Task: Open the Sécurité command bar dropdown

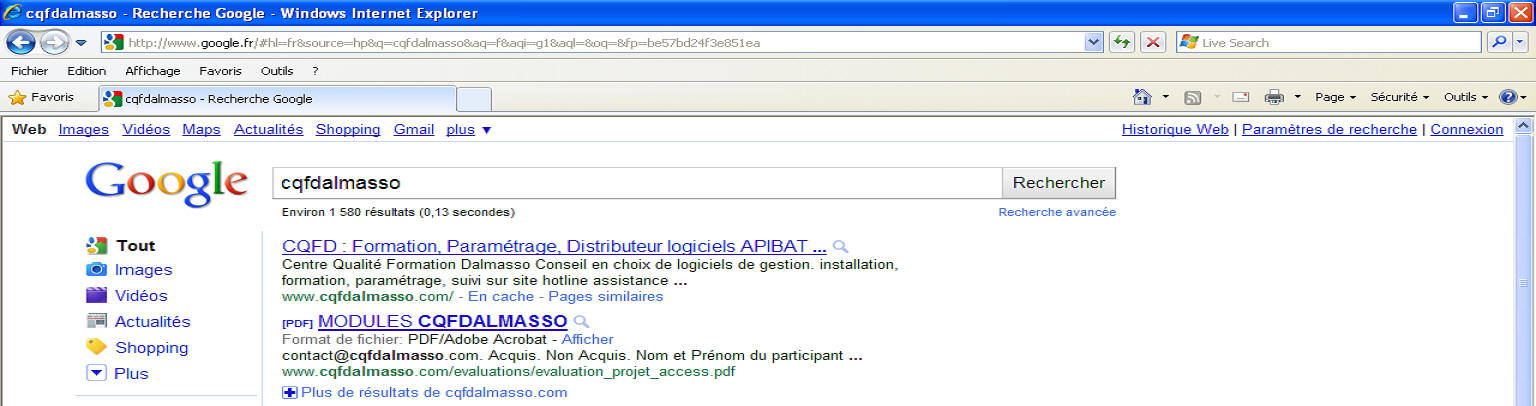Action: tap(1400, 97)
